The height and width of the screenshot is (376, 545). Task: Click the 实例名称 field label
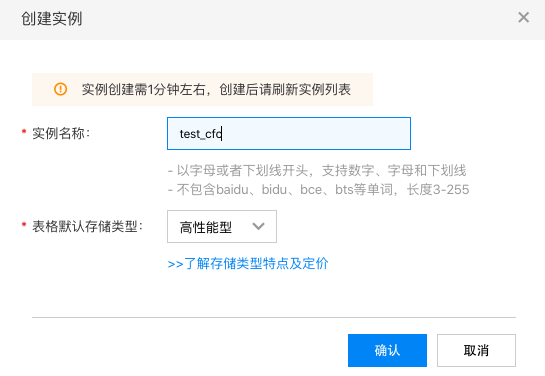pyautogui.click(x=61, y=133)
